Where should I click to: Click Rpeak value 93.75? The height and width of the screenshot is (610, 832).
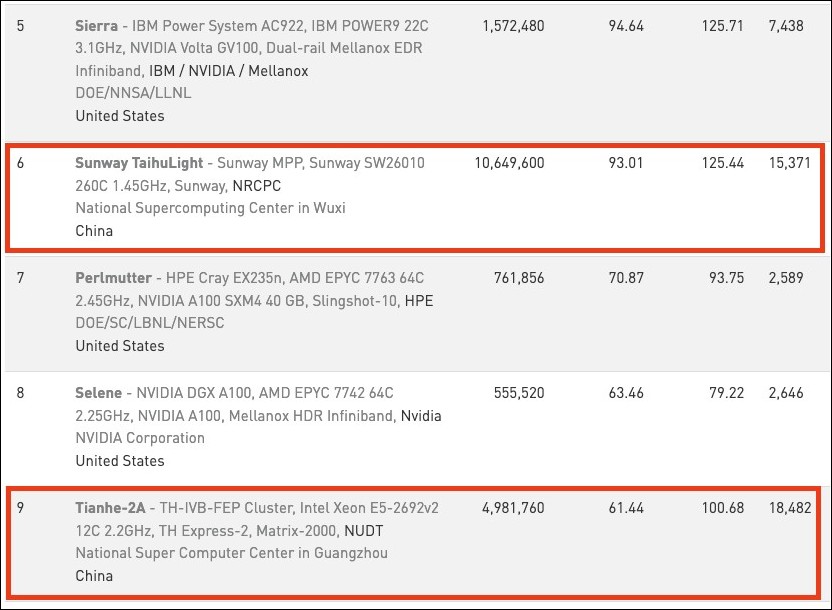tap(726, 278)
